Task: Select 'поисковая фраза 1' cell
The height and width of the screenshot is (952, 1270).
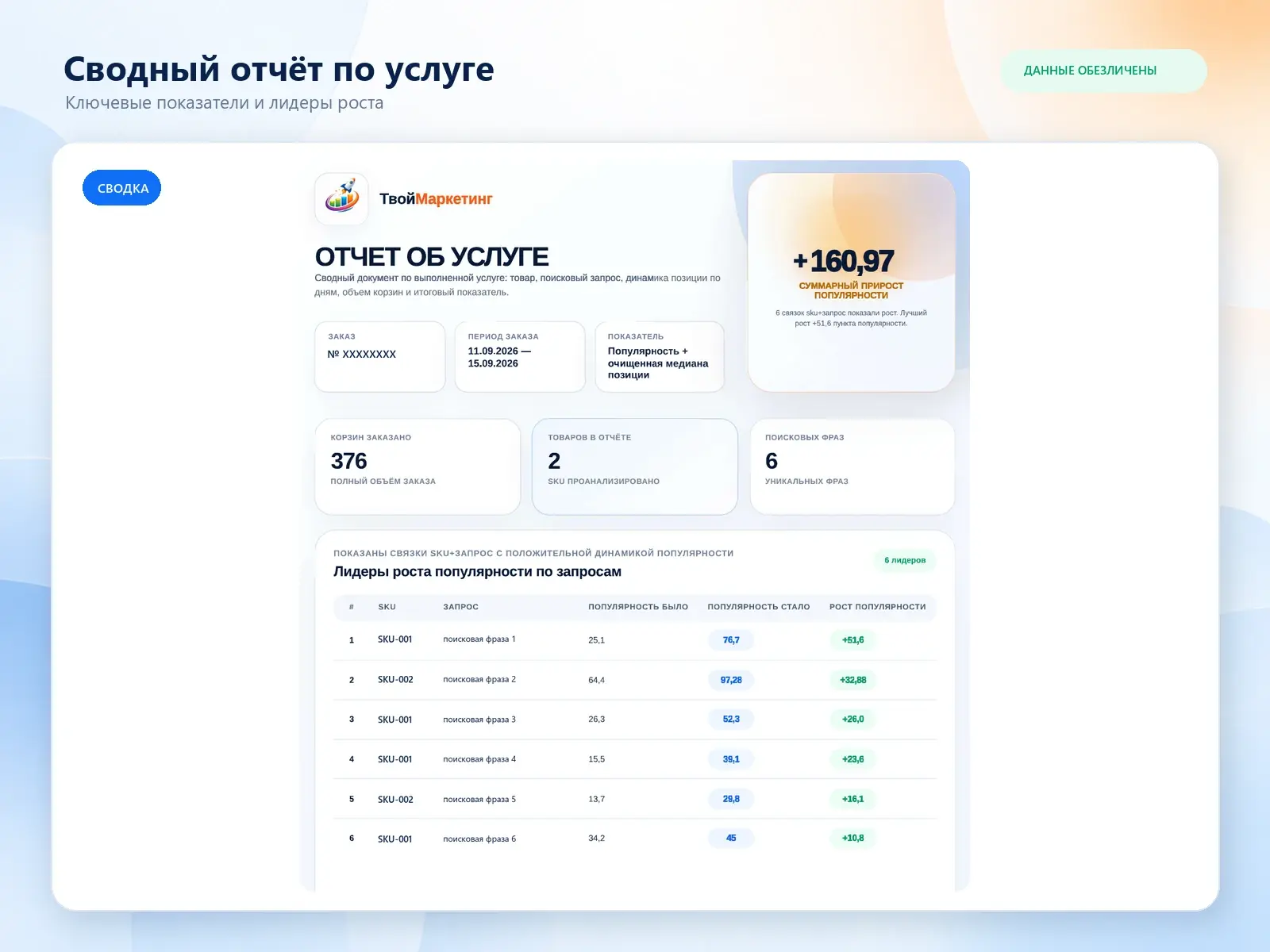Action: [479, 639]
